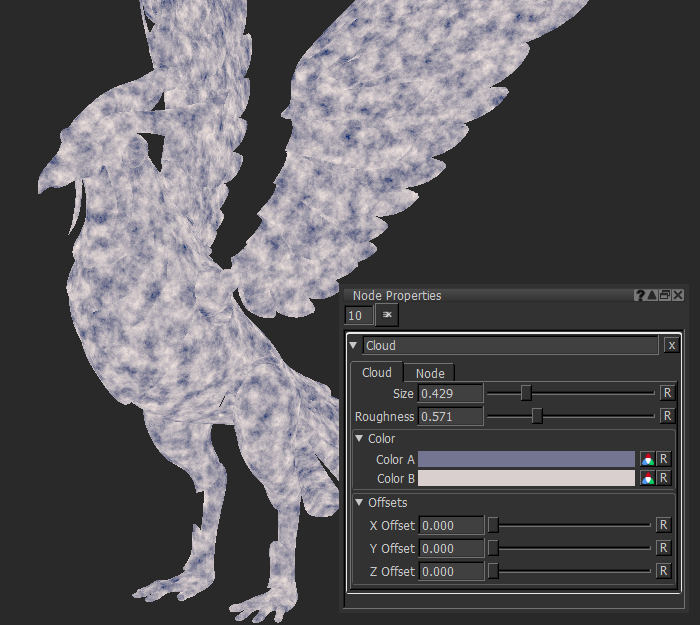Viewport: 700px width, 625px height.
Task: Collapse the Offsets group
Action: point(360,503)
